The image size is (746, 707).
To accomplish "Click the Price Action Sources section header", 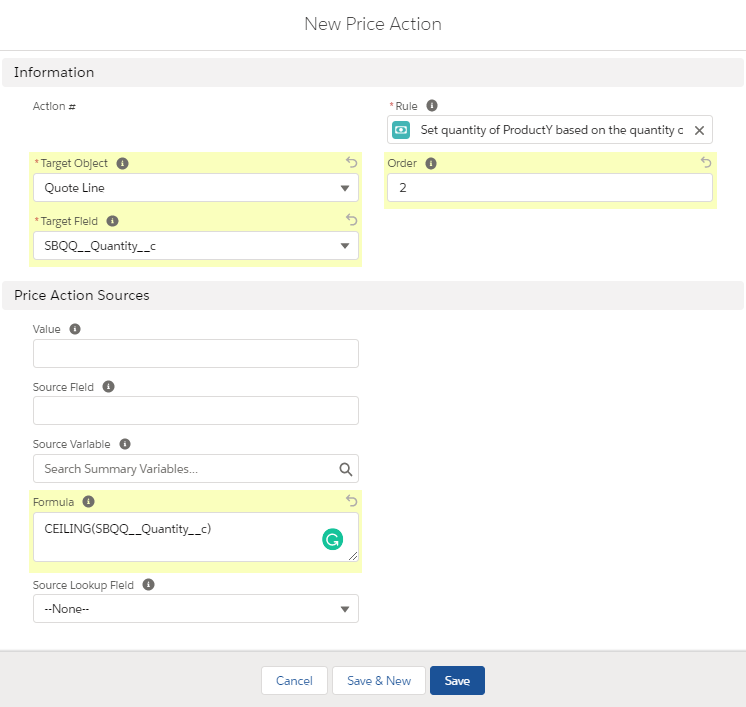I will (373, 295).
